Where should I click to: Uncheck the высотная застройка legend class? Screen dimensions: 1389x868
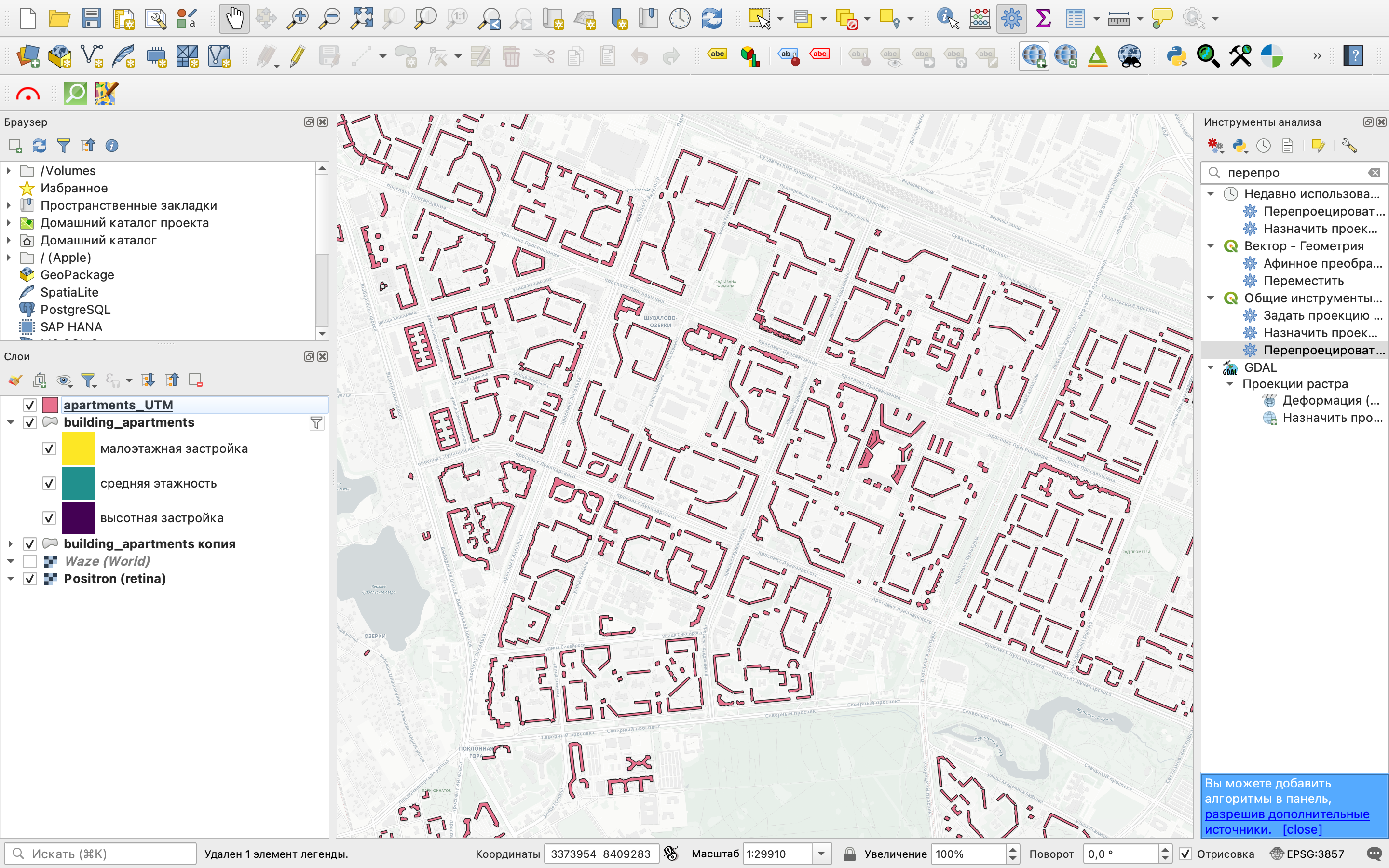point(49,518)
